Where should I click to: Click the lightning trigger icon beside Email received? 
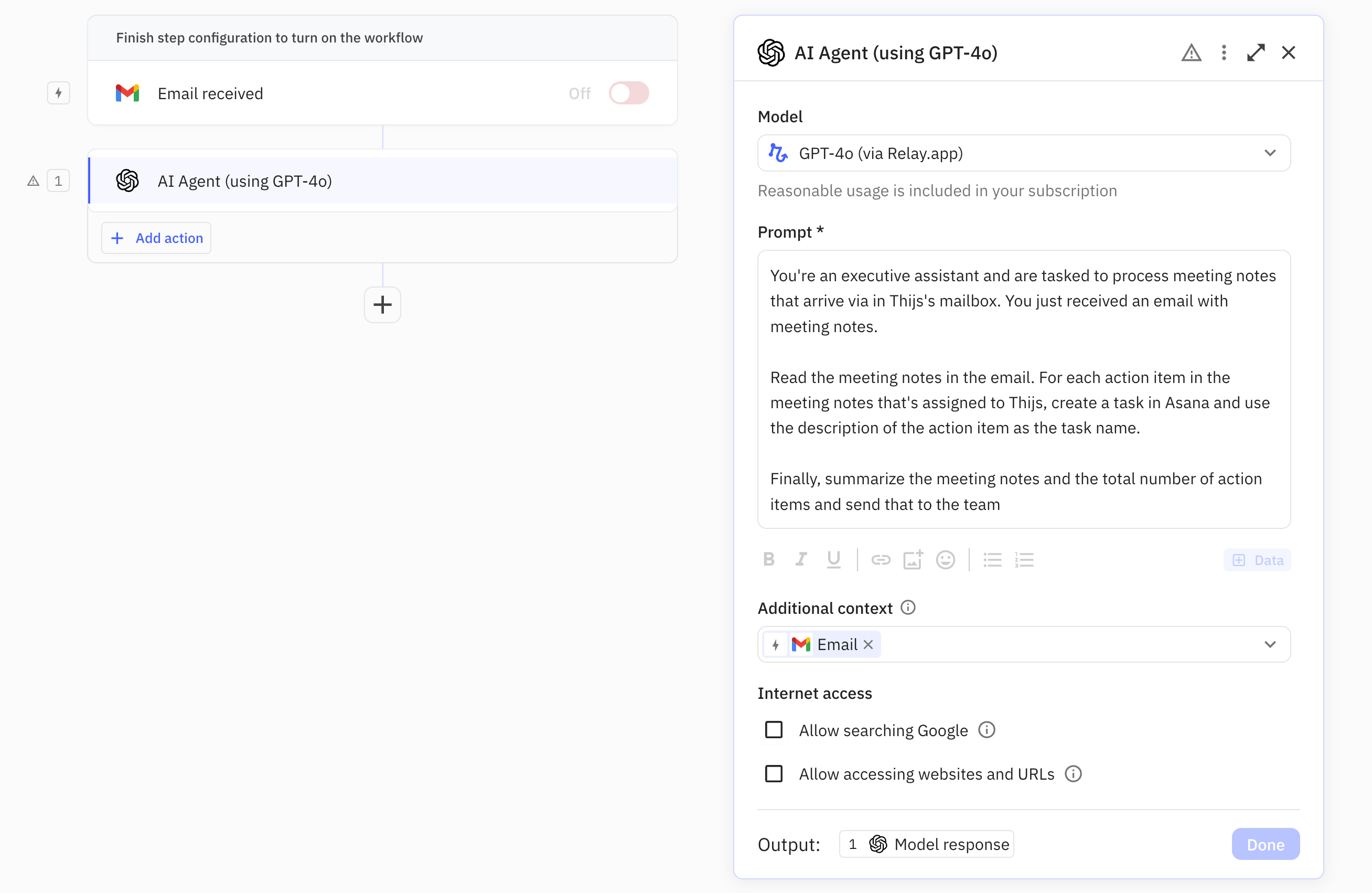point(58,93)
